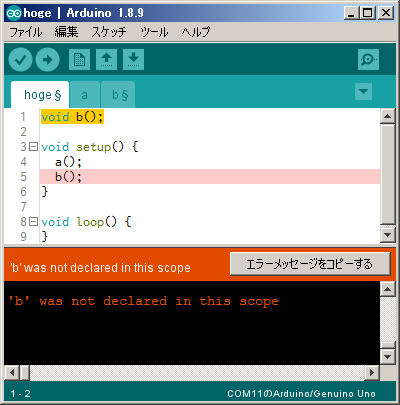Viewport: 400px width, 405px height.
Task: Open the ヘルプ menu
Action: point(196,32)
